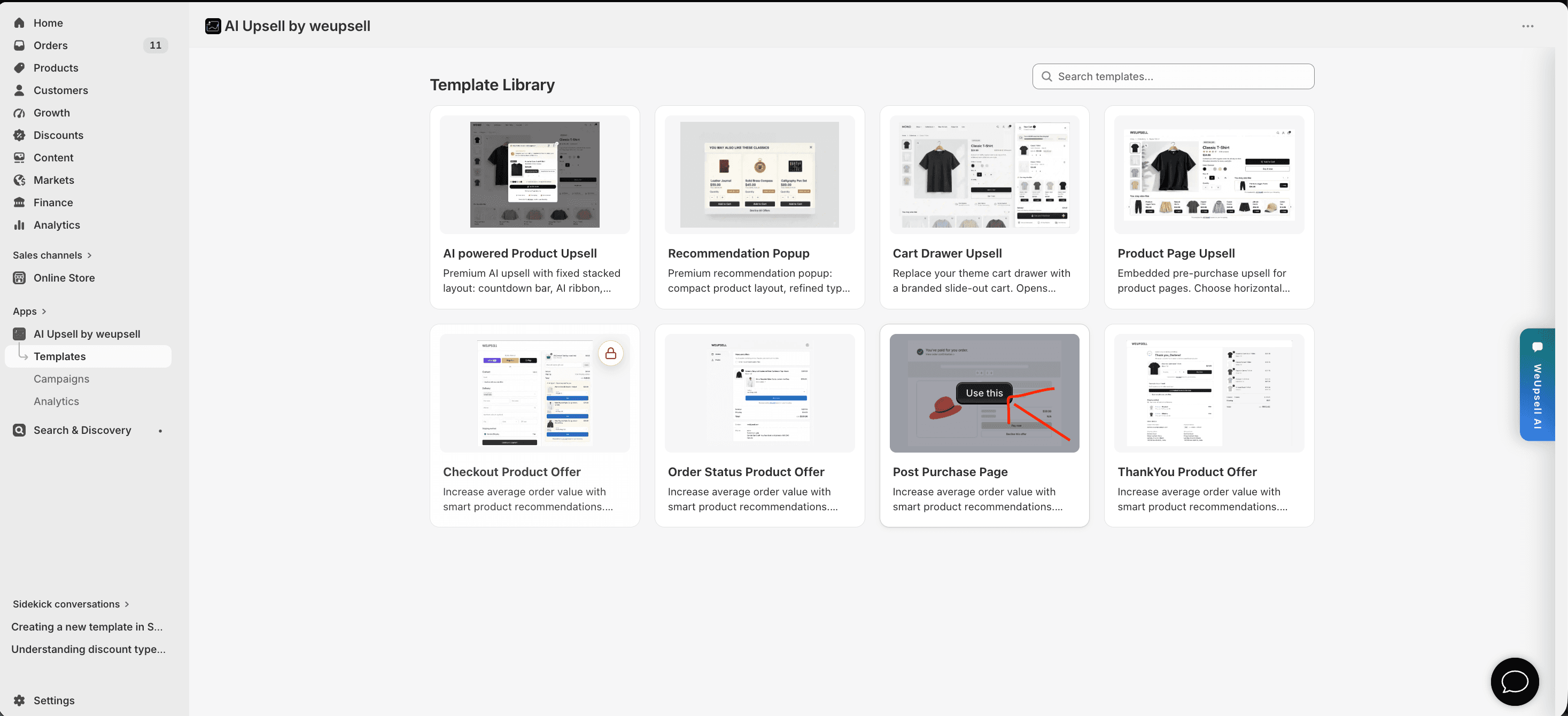Select Recommendation Popup thumbnail
This screenshot has width=1568, height=716.
coord(759,175)
